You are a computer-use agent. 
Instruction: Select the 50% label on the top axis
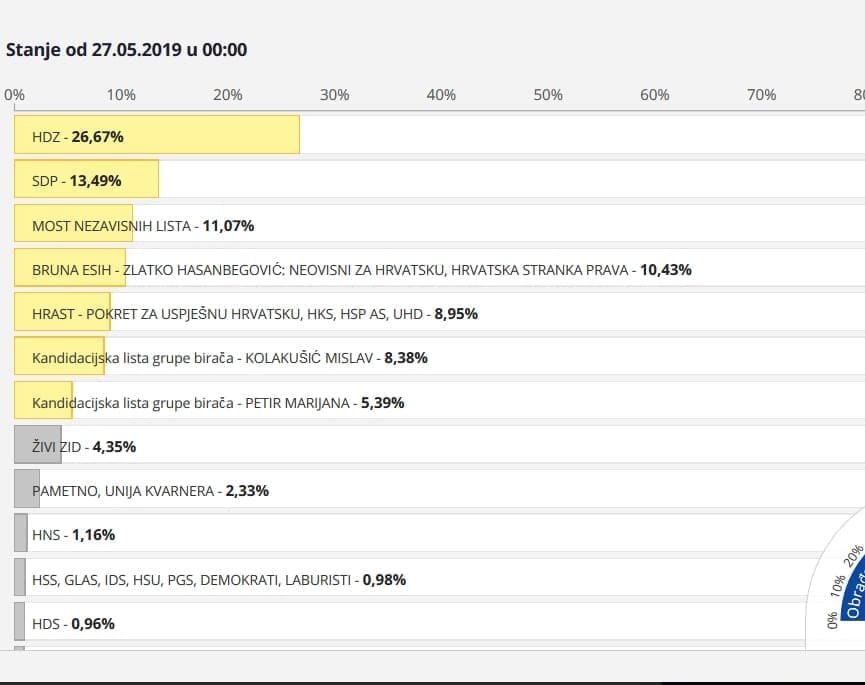click(548, 95)
